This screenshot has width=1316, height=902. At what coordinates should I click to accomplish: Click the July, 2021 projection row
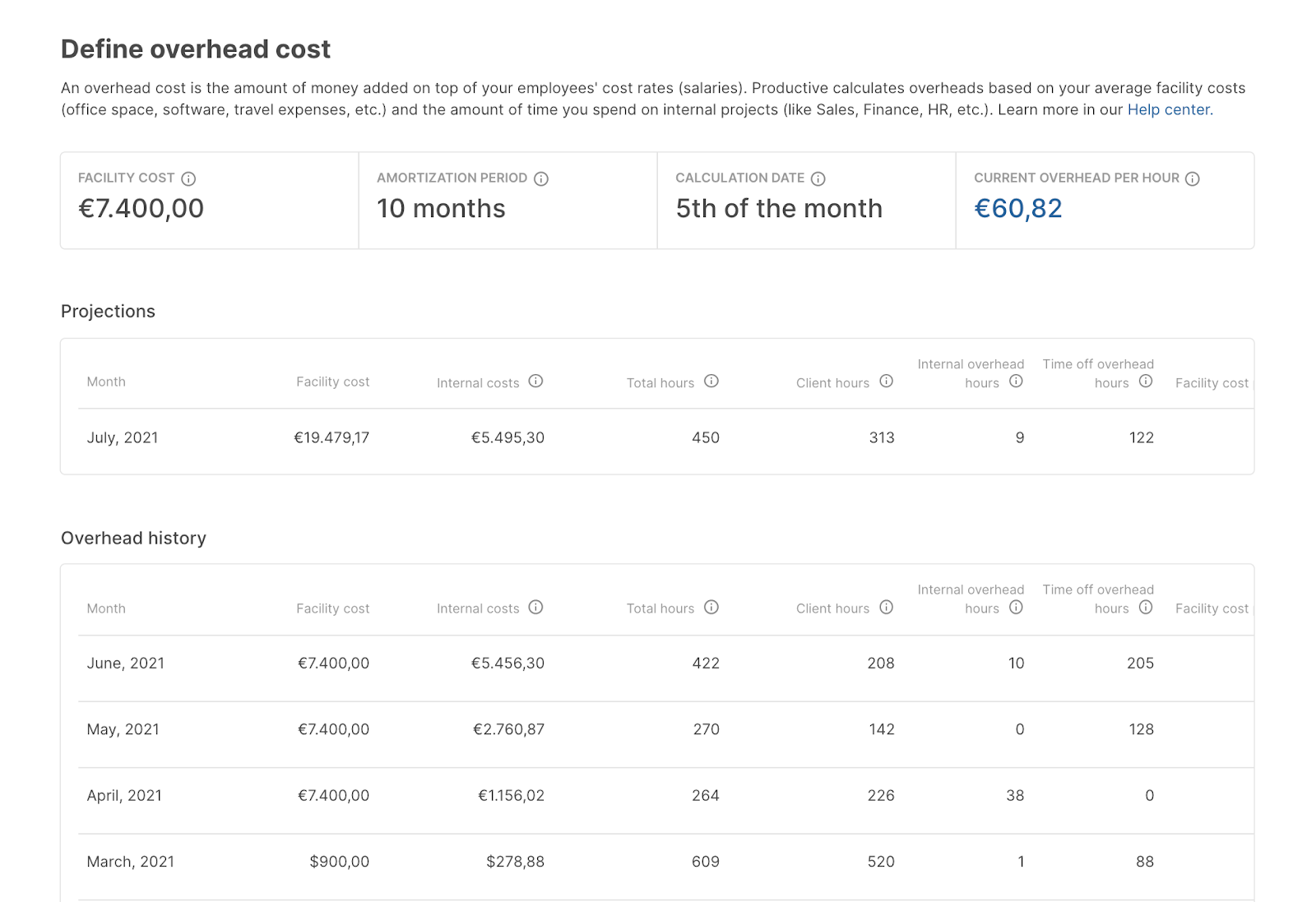666,438
